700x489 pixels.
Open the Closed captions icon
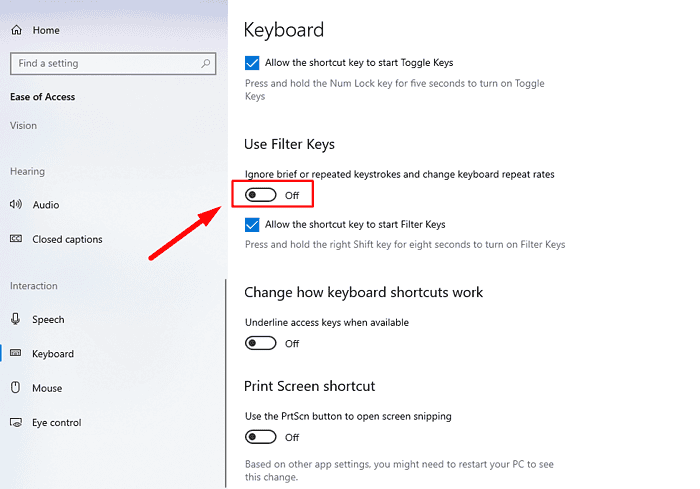[x=16, y=239]
